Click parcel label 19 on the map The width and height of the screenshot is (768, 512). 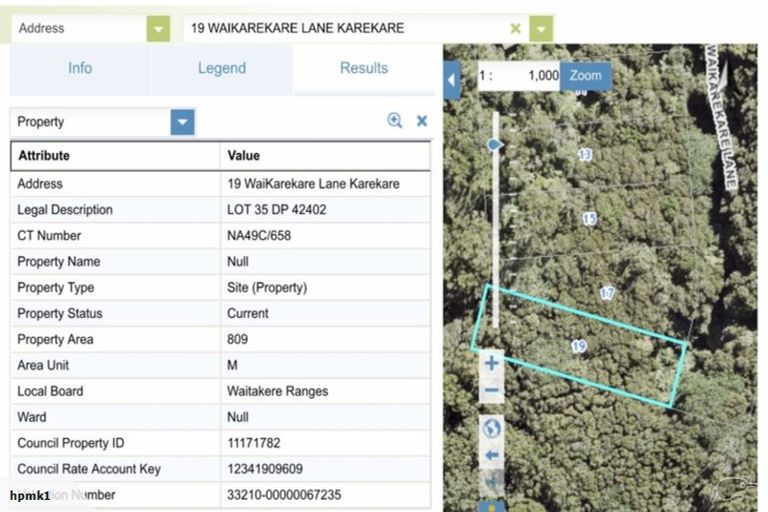(x=579, y=347)
